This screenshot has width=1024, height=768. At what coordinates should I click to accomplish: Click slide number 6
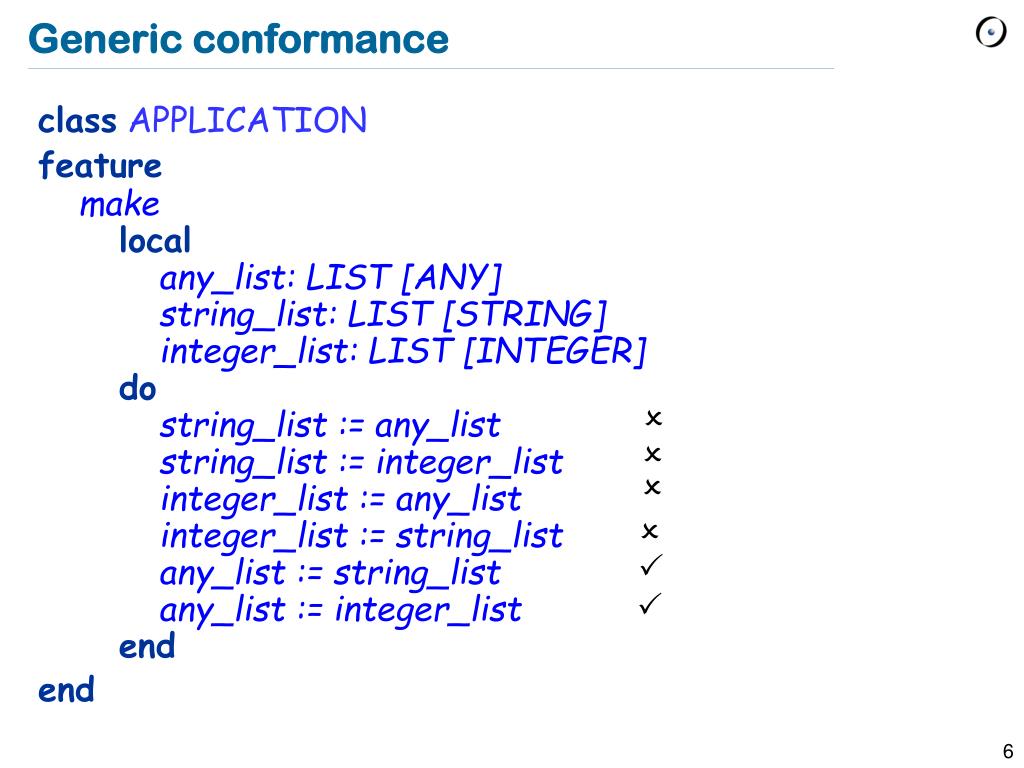tap(1008, 751)
